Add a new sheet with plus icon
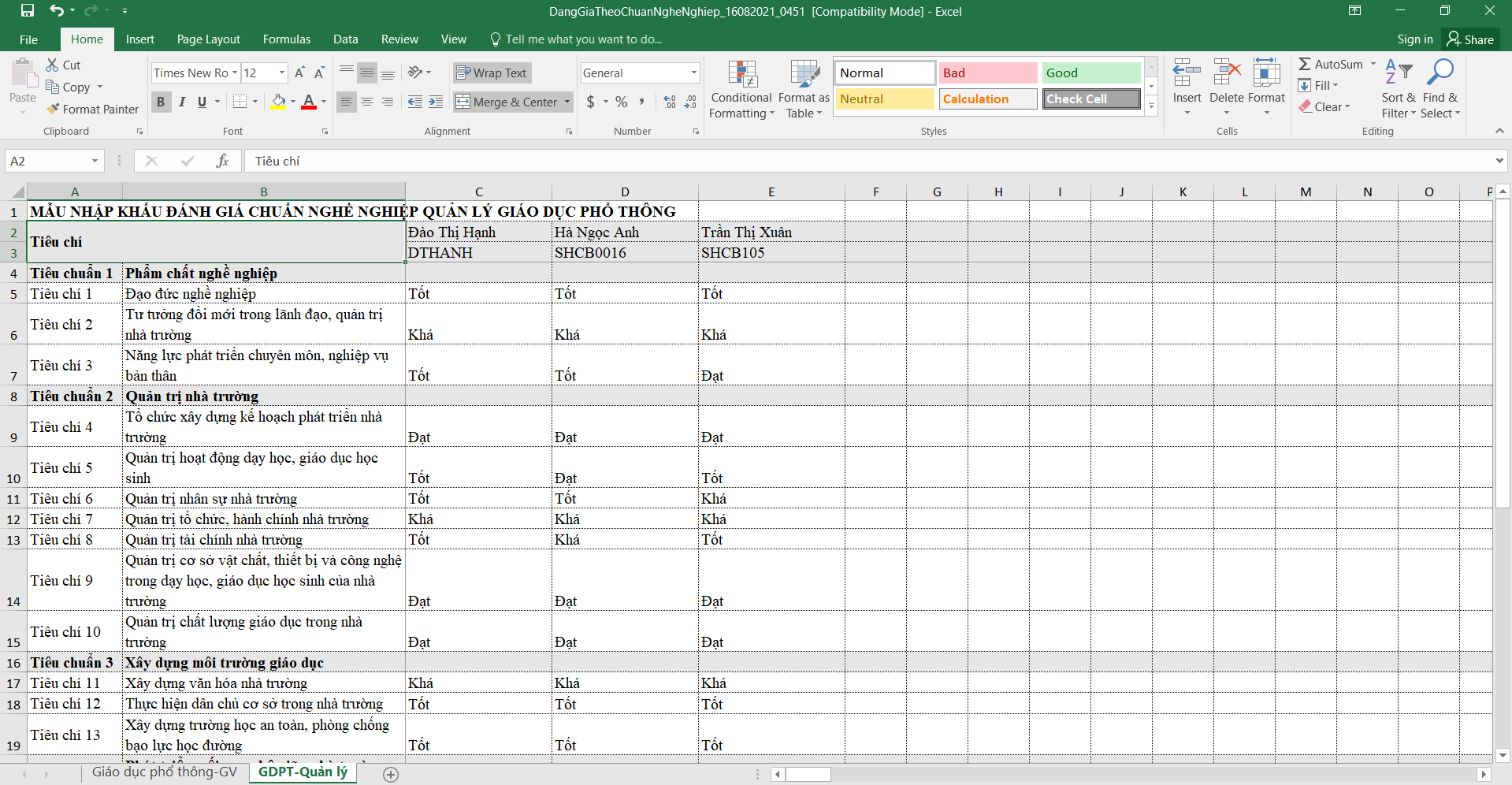The height and width of the screenshot is (785, 1512). tap(391, 774)
